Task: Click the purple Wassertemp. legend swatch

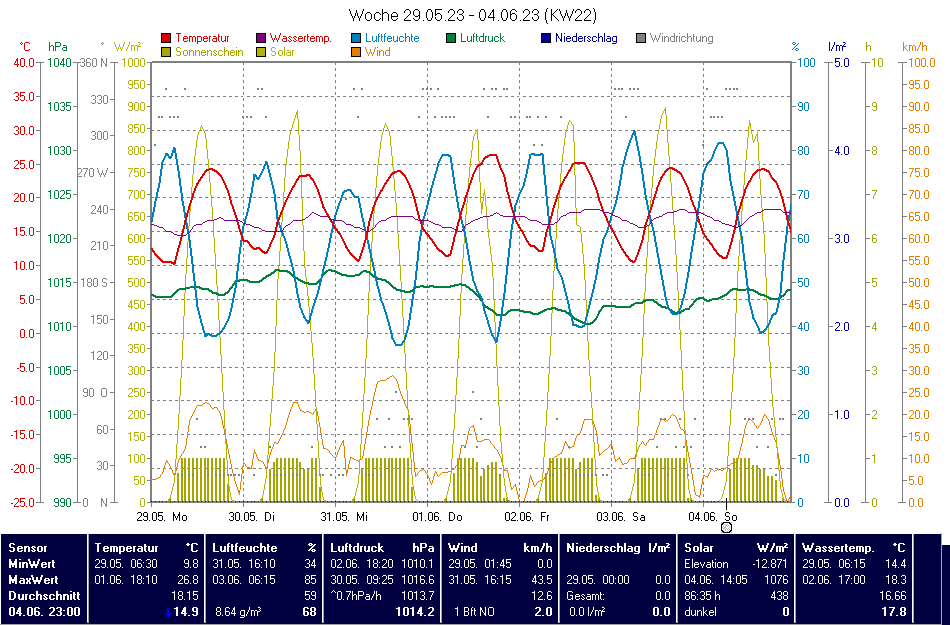Action: pyautogui.click(x=261, y=38)
